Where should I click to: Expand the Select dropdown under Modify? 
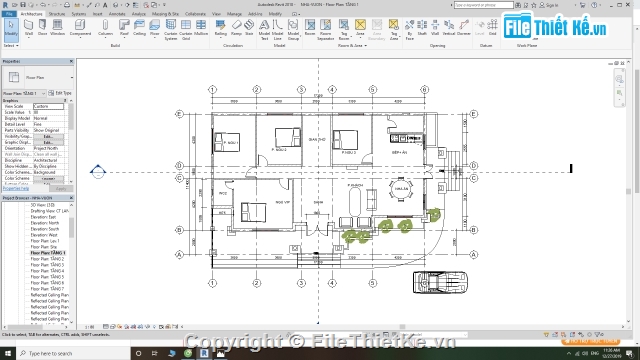[11, 46]
